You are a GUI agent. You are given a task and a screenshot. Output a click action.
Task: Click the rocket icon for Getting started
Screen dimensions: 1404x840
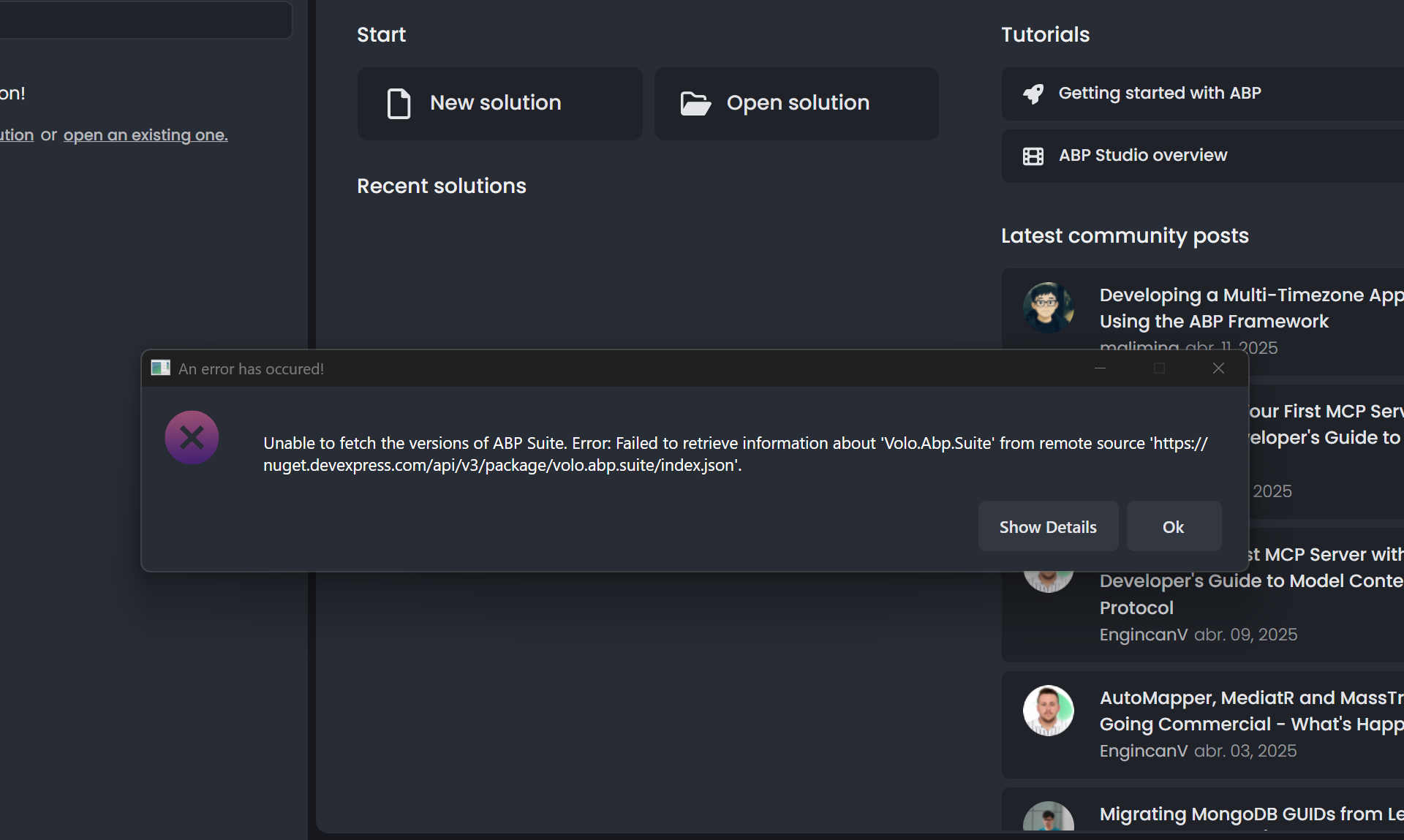1033,94
